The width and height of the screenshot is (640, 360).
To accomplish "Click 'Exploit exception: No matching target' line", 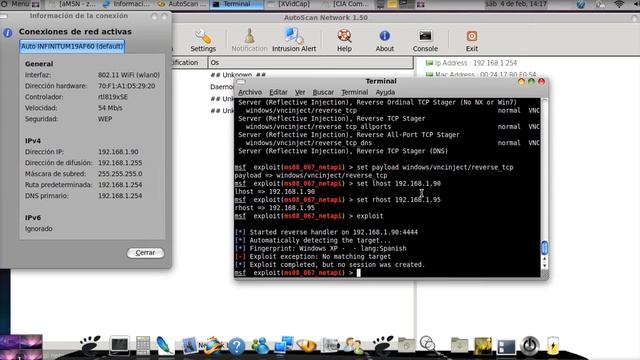I will pyautogui.click(x=313, y=257).
